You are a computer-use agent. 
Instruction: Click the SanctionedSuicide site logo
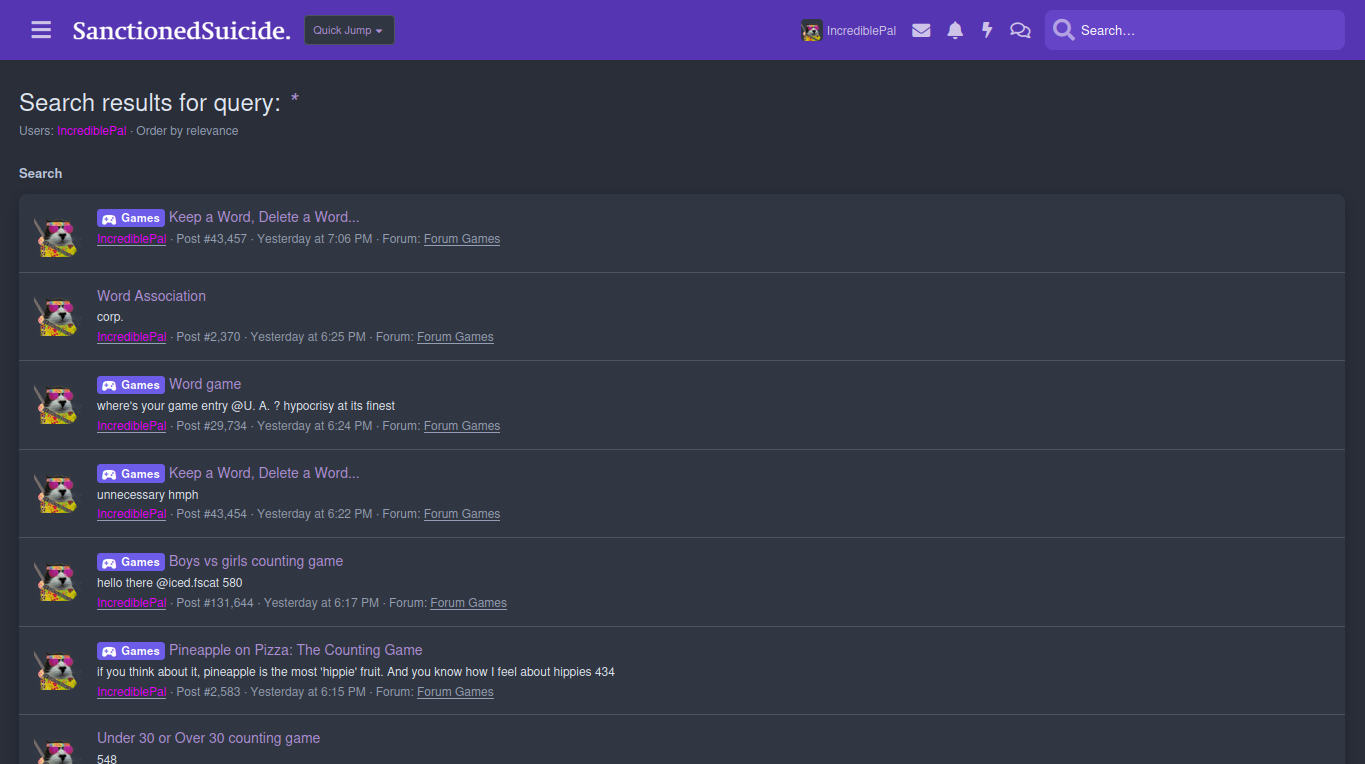181,31
